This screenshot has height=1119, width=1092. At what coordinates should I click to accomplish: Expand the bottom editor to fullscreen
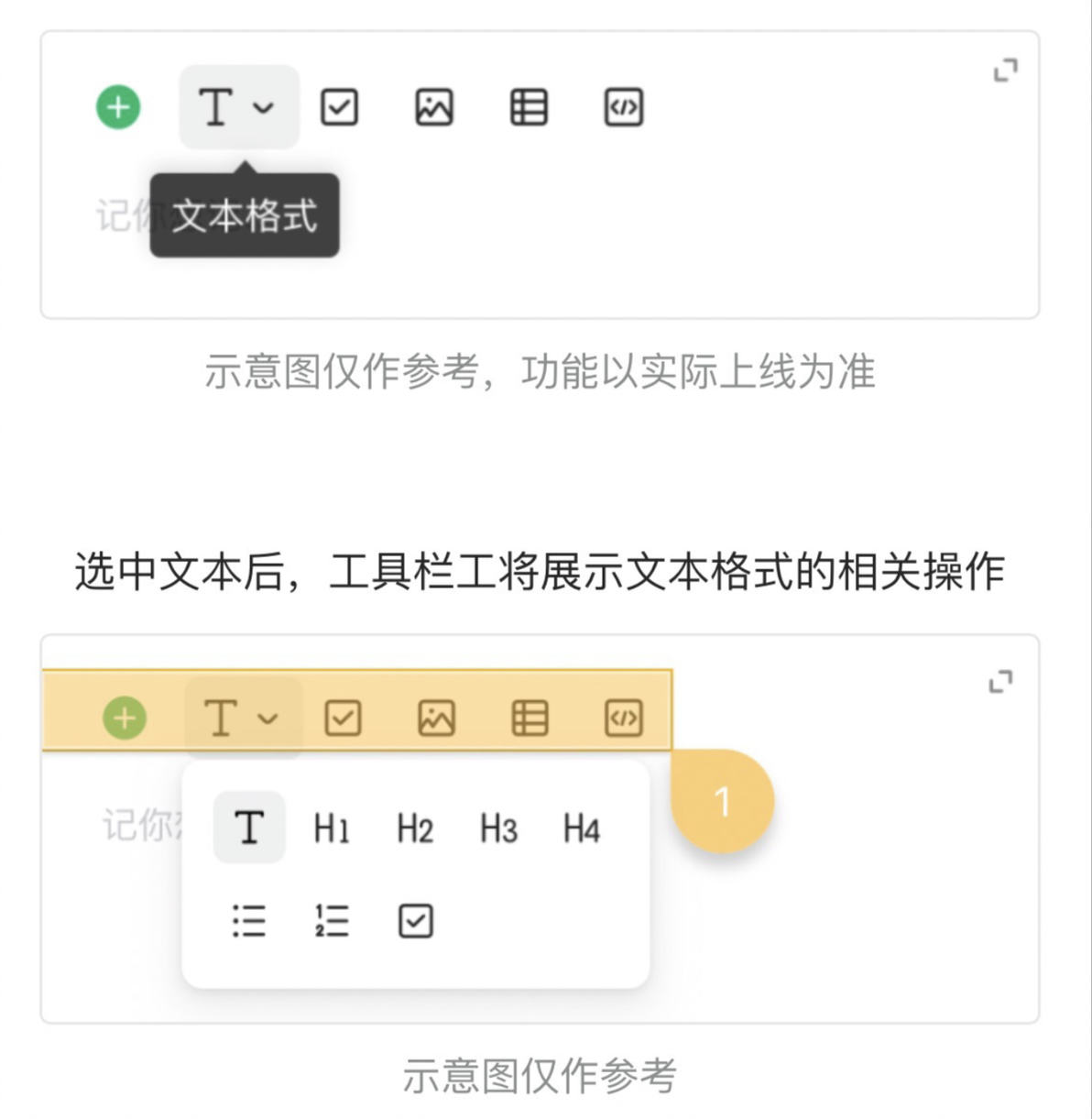pyautogui.click(x=1001, y=682)
